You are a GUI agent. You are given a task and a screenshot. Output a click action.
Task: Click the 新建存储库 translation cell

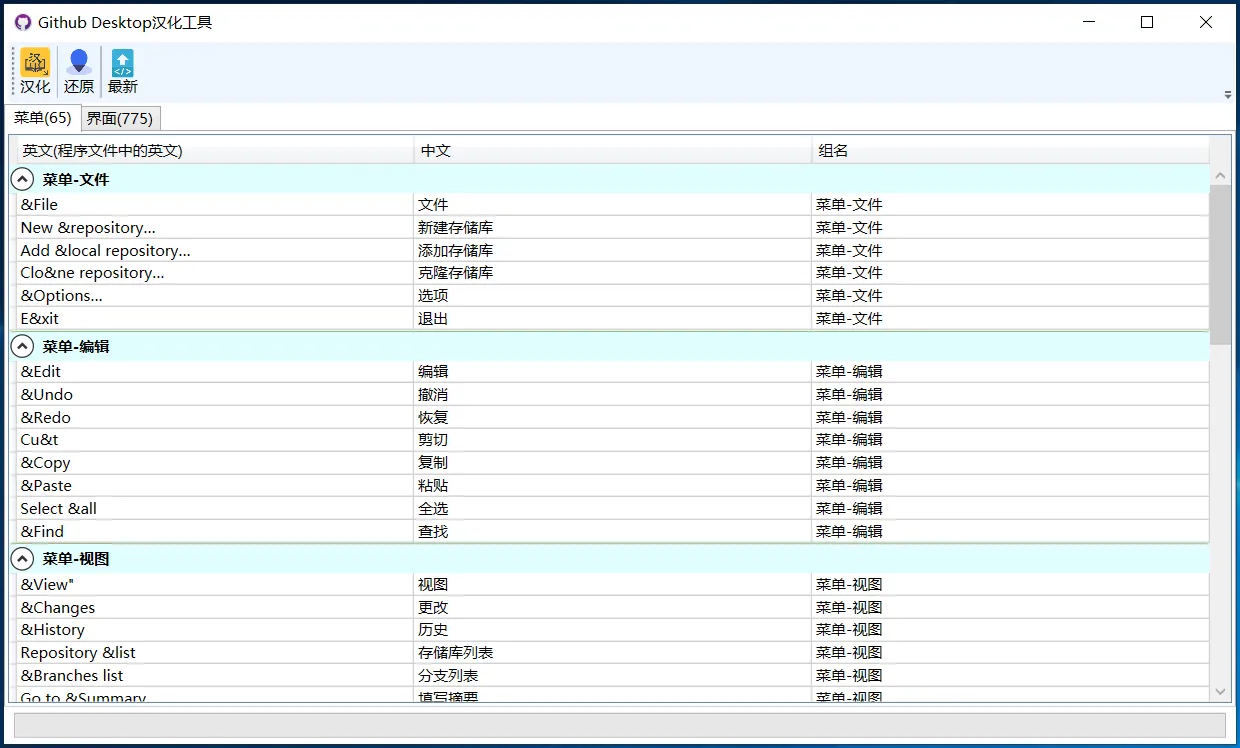[613, 227]
